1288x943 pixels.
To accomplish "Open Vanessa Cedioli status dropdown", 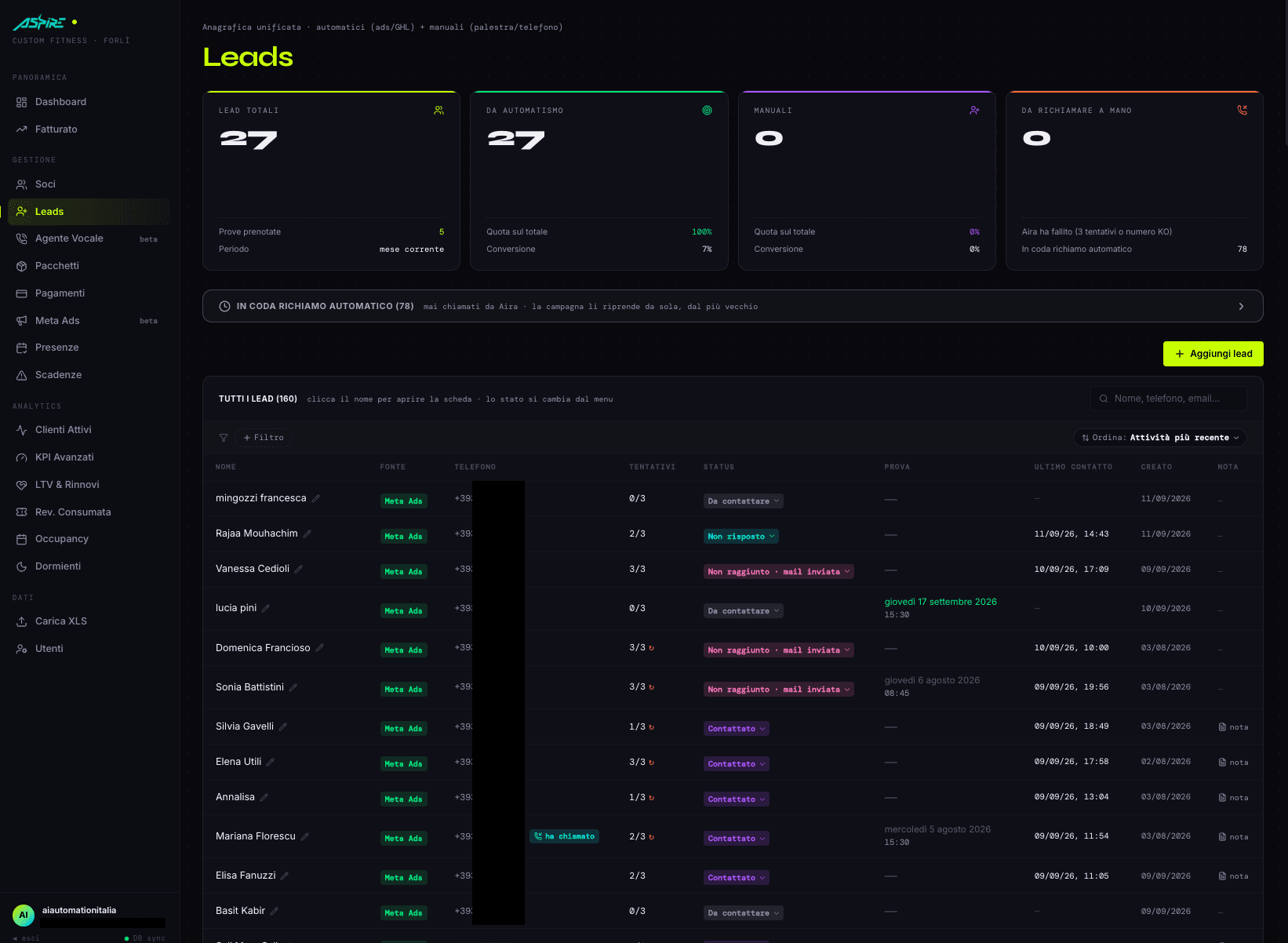I will pos(779,572).
